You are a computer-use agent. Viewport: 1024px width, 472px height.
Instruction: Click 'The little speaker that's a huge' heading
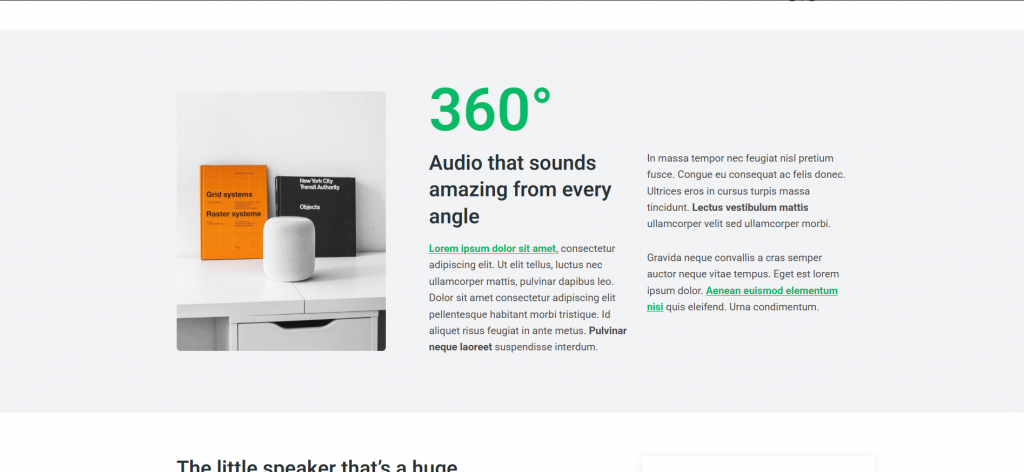tap(317, 465)
